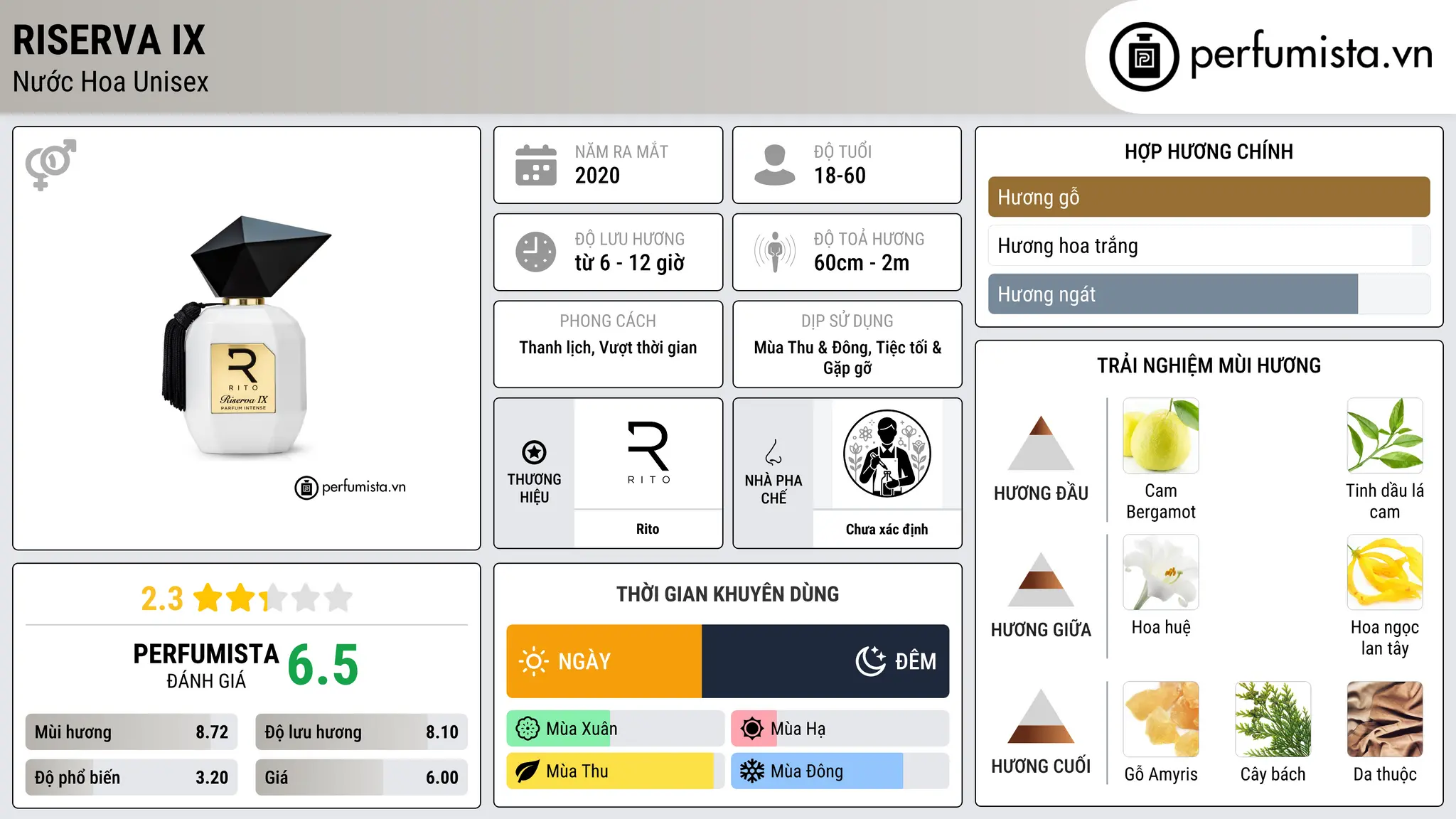Open the Da thuộc note image
Viewport: 1456px width, 819px height.
[1385, 719]
